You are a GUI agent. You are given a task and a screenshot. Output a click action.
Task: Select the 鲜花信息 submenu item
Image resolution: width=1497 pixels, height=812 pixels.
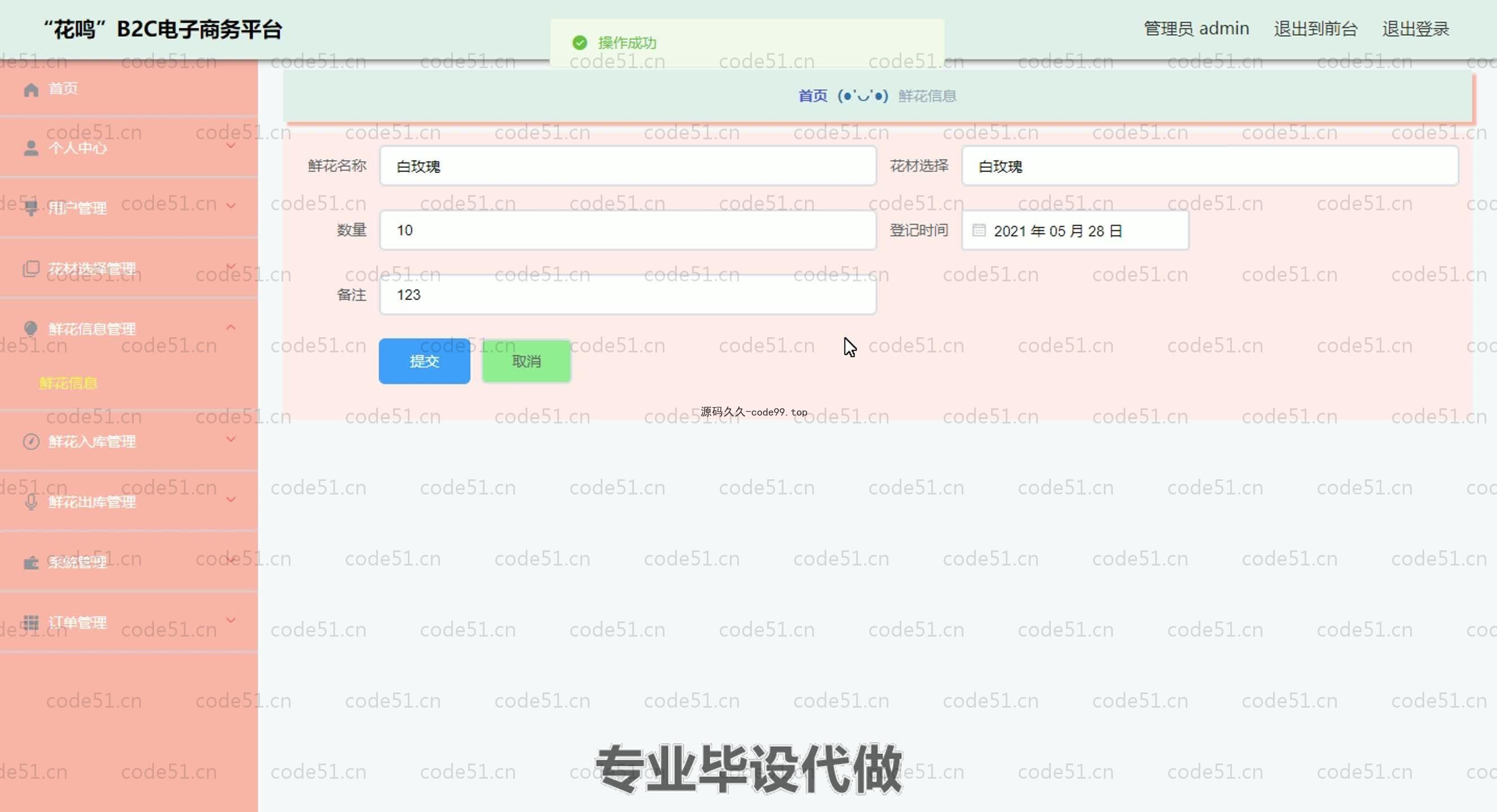pos(68,383)
